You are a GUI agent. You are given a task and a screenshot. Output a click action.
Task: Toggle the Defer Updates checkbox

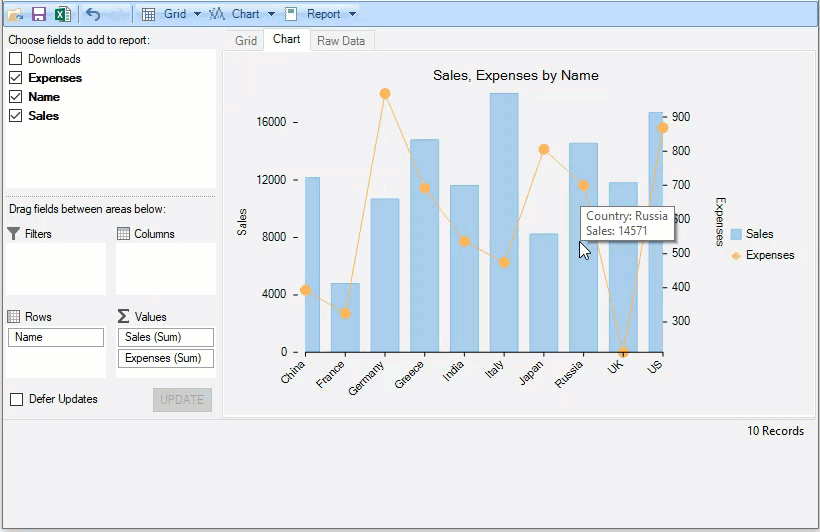[x=16, y=400]
